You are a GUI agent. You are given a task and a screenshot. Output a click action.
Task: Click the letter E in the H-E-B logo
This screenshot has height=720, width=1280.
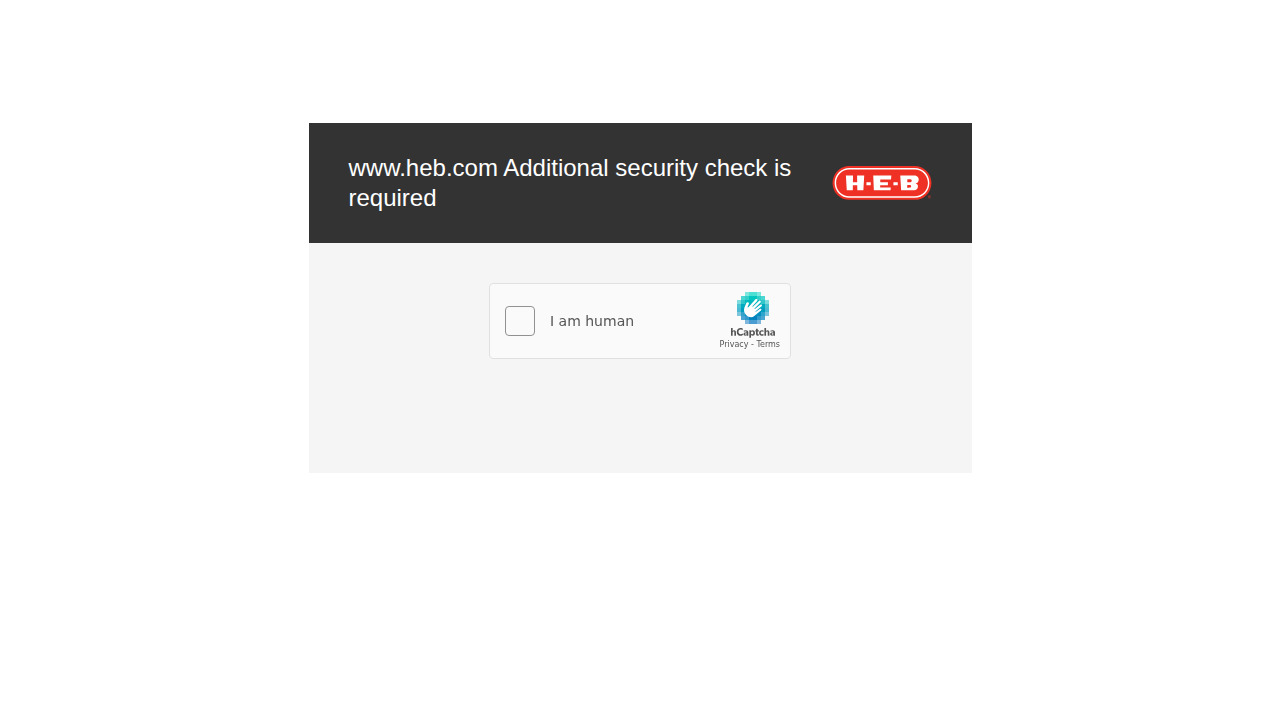(882, 183)
